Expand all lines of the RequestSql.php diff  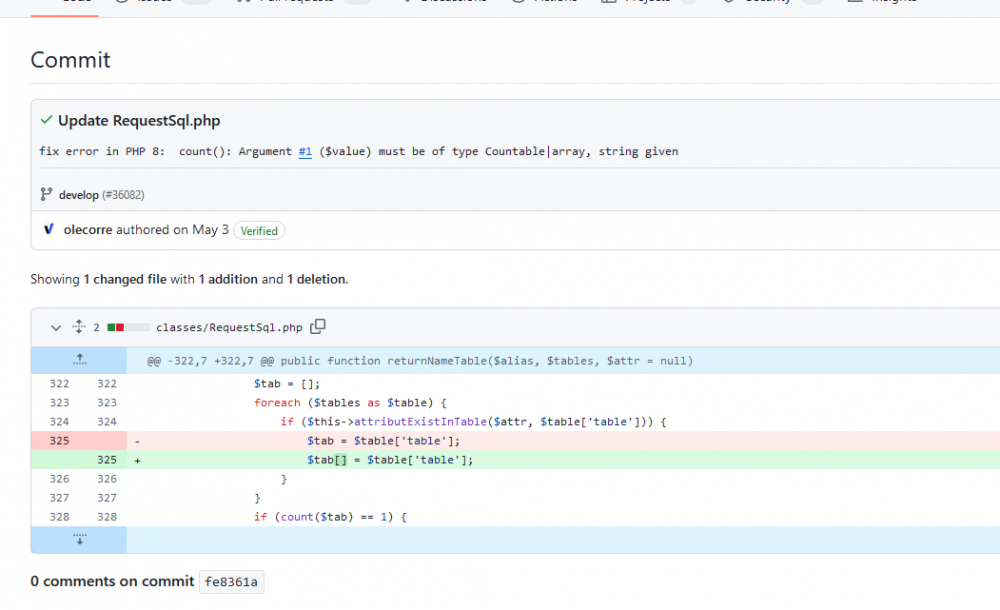click(x=78, y=327)
